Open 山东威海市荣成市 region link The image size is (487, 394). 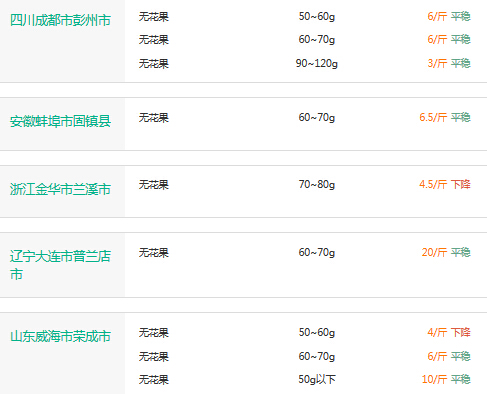(x=60, y=336)
